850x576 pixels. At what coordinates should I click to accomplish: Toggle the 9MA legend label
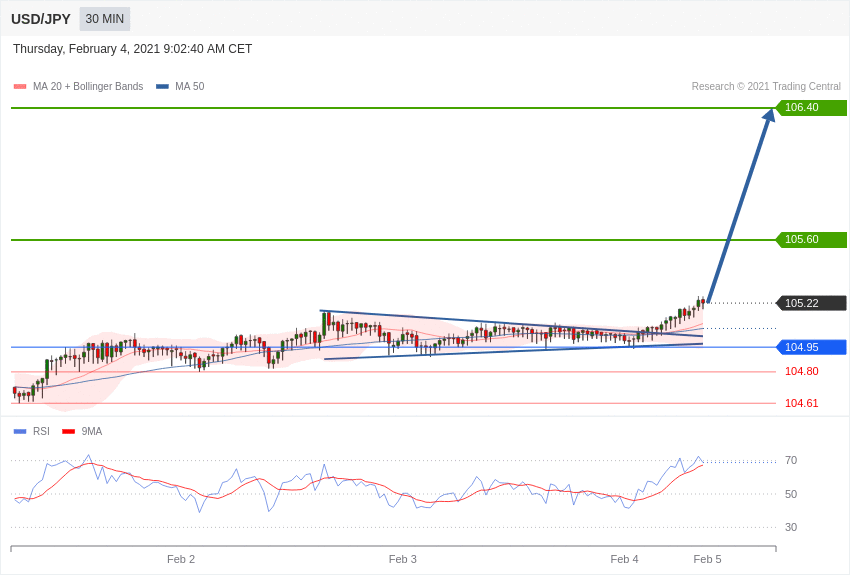click(x=92, y=432)
